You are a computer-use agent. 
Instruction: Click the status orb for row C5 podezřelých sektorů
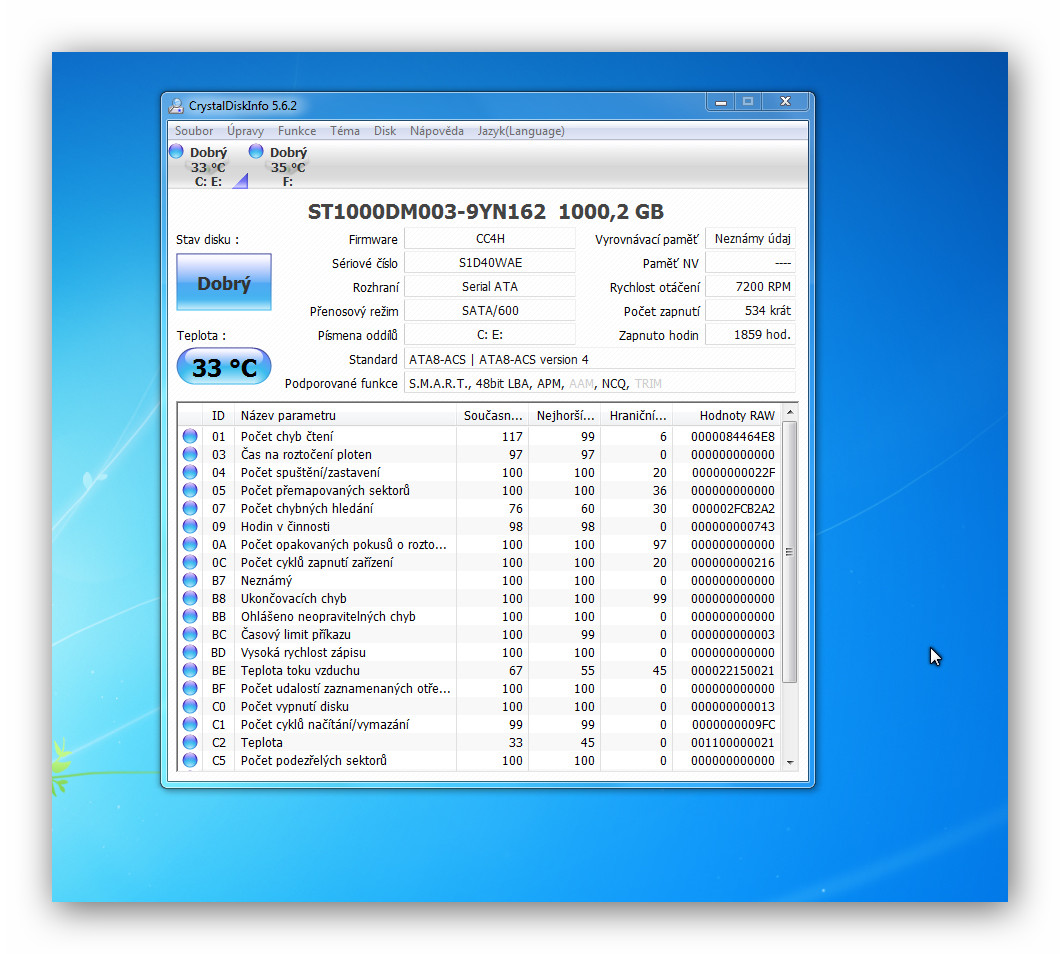coord(190,761)
